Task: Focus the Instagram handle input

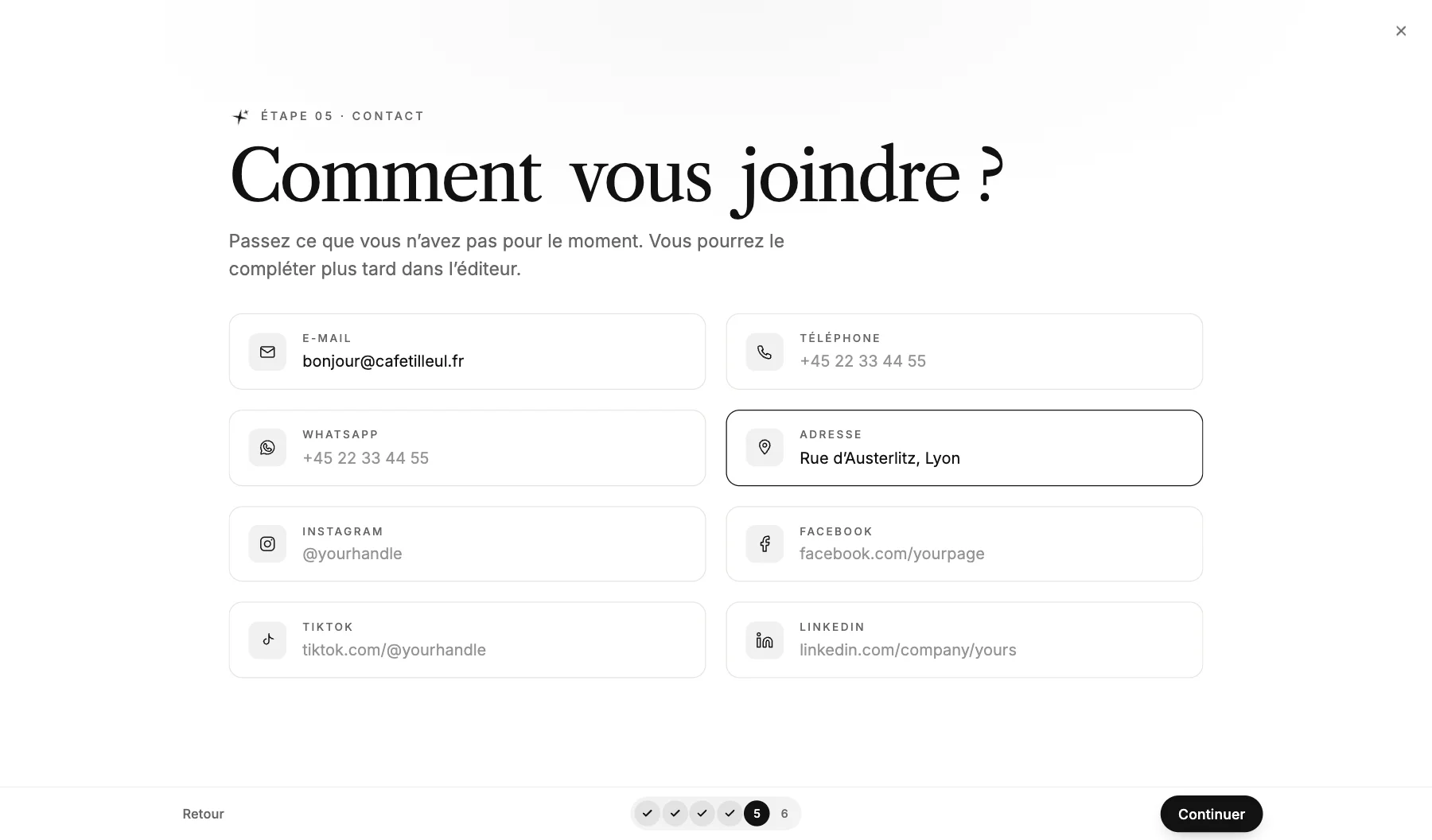Action: (x=467, y=544)
